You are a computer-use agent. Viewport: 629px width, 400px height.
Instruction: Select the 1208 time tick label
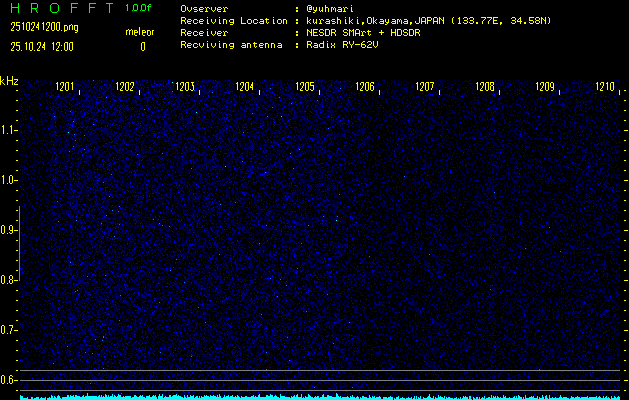point(485,88)
